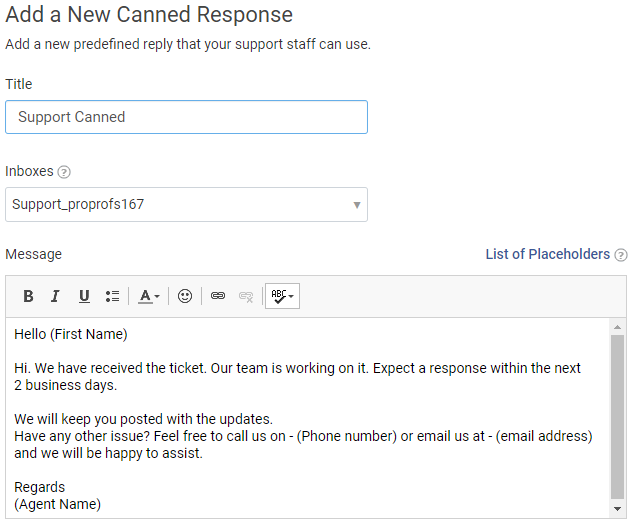Click the message scrollbar up arrow
The width and height of the screenshot is (634, 523).
[618, 327]
